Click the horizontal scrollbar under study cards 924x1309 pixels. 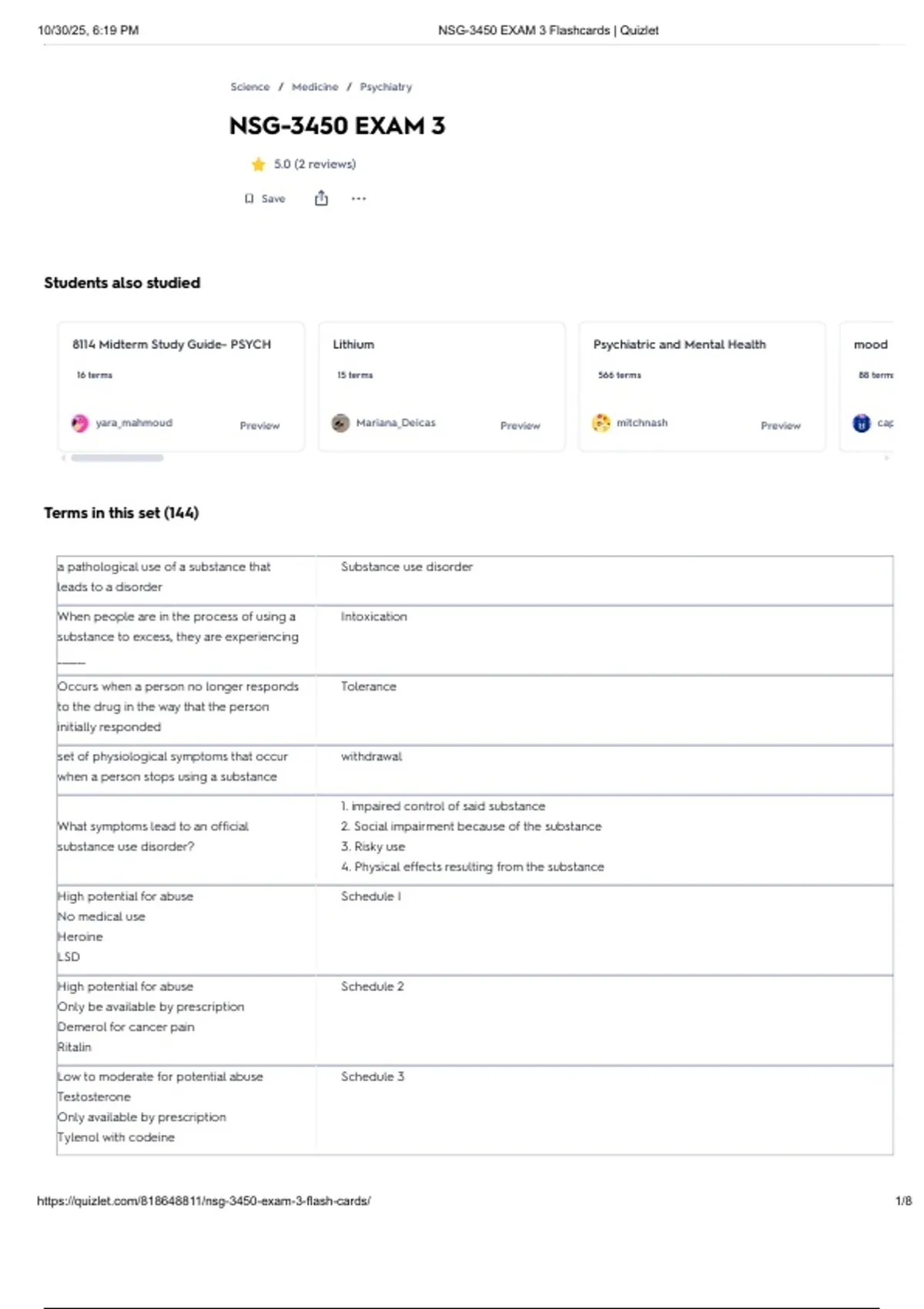coord(117,458)
